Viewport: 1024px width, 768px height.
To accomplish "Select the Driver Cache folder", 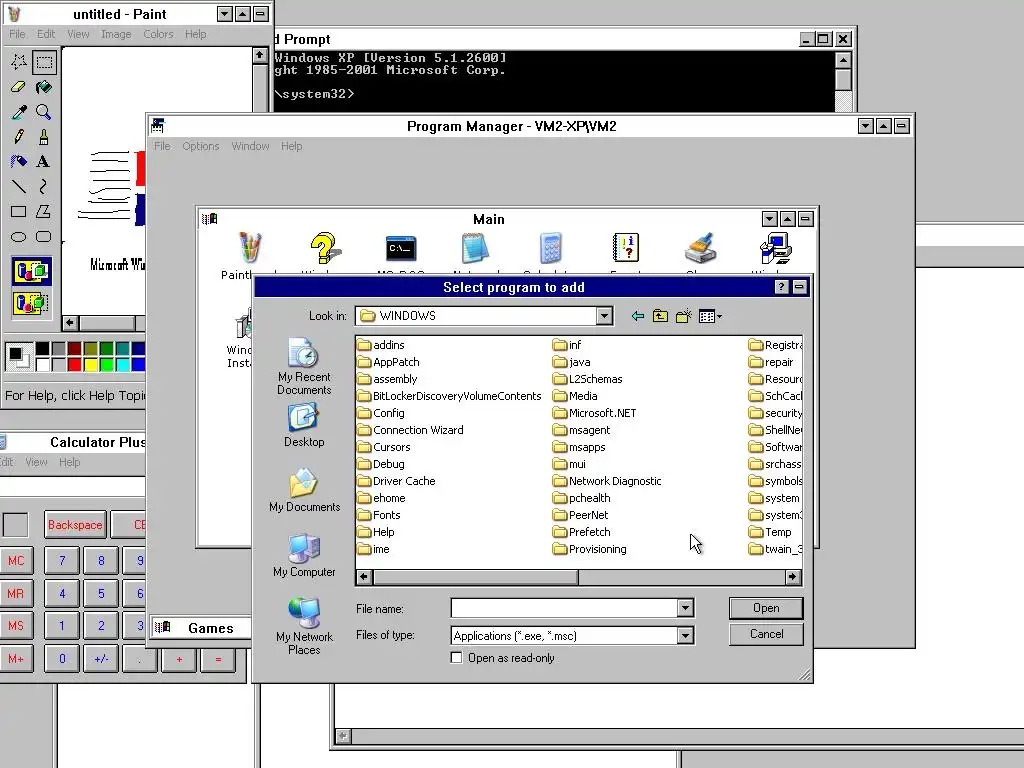I will 396,481.
